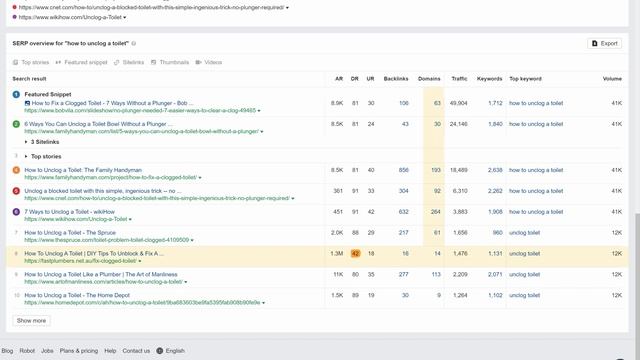Open How to Fix a Clogged Toilet link
The height and width of the screenshot is (360, 640).
[113, 103]
